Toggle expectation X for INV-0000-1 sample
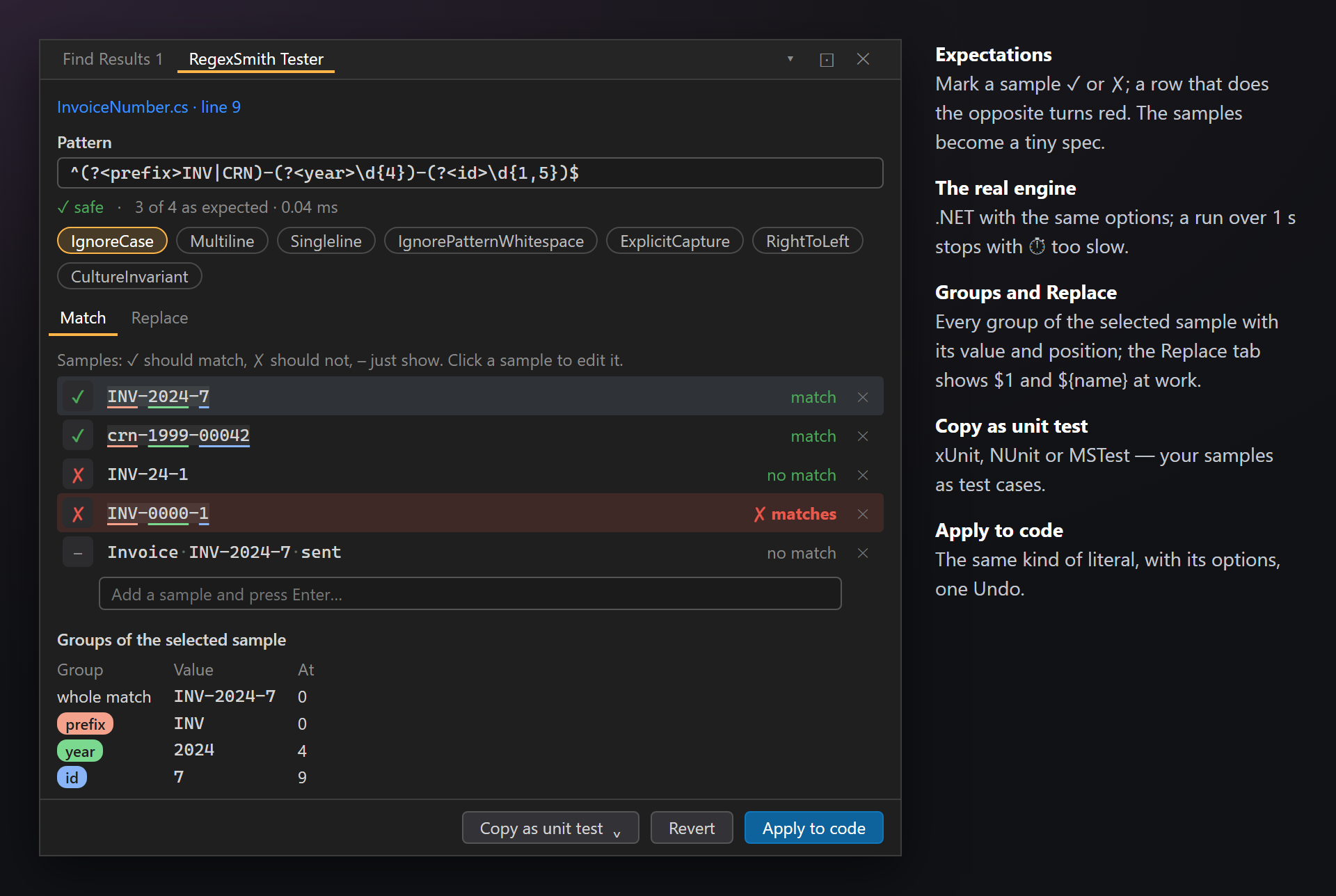The width and height of the screenshot is (1336, 896). (78, 513)
